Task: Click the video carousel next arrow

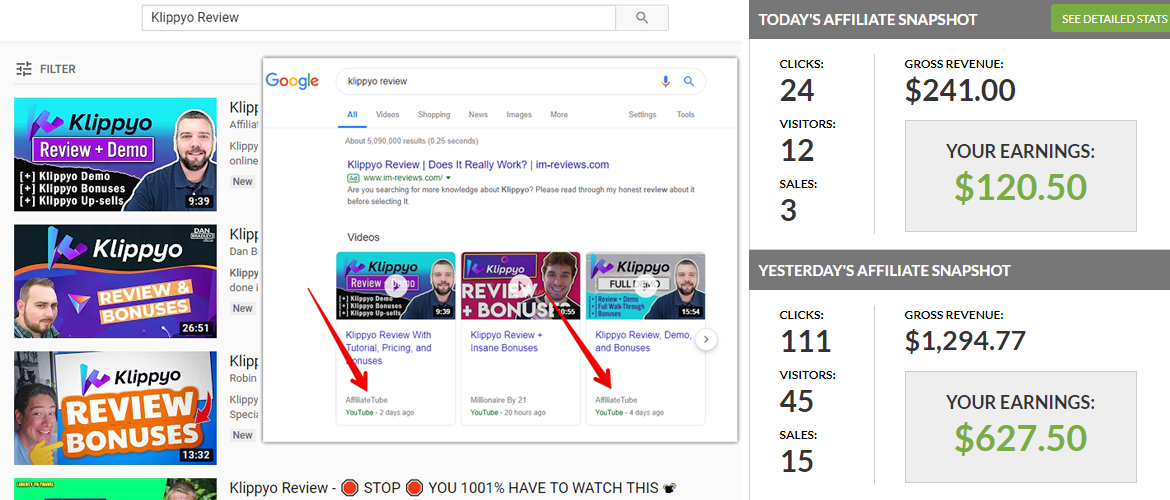Action: click(706, 340)
